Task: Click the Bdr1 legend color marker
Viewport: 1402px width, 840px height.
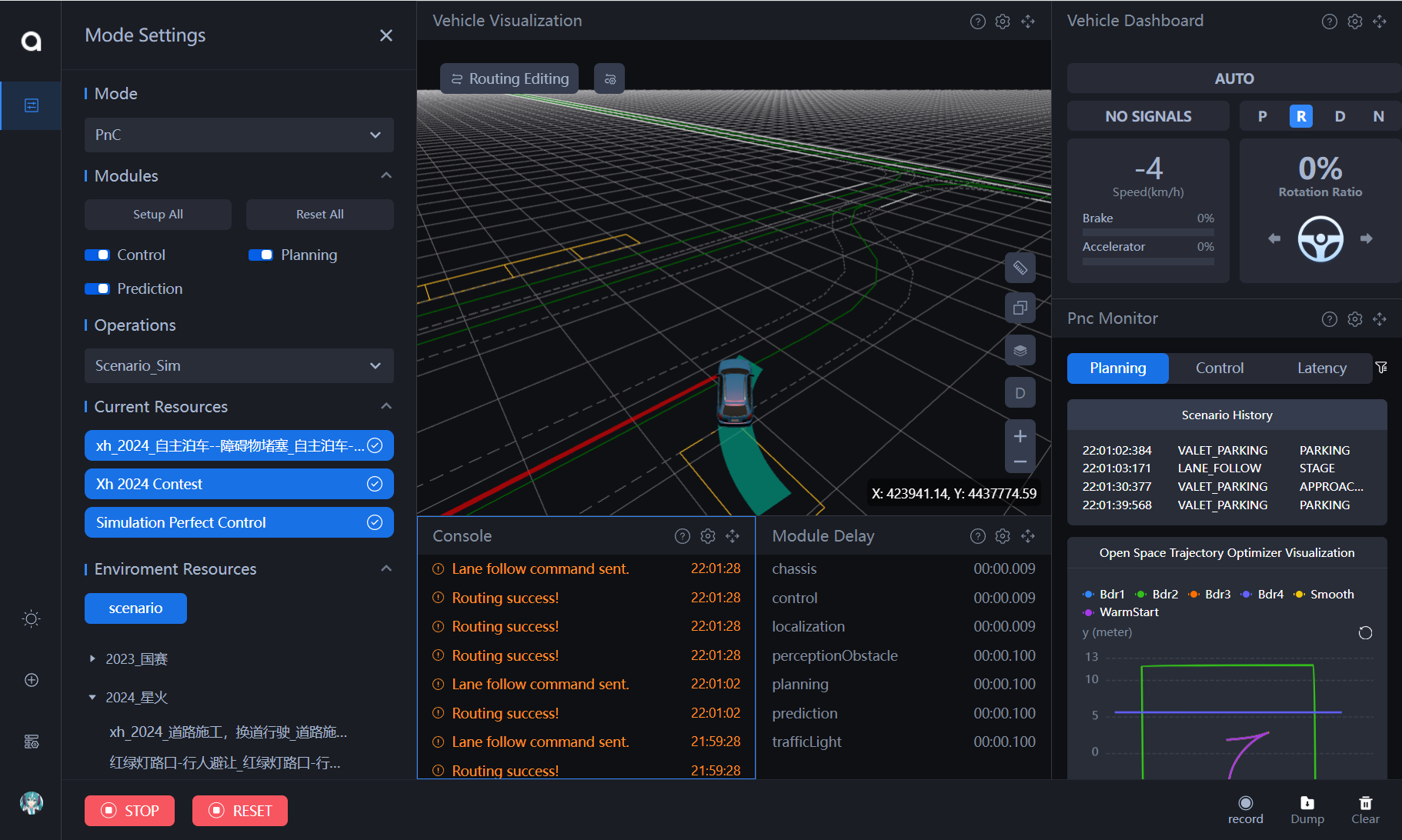Action: click(1088, 595)
